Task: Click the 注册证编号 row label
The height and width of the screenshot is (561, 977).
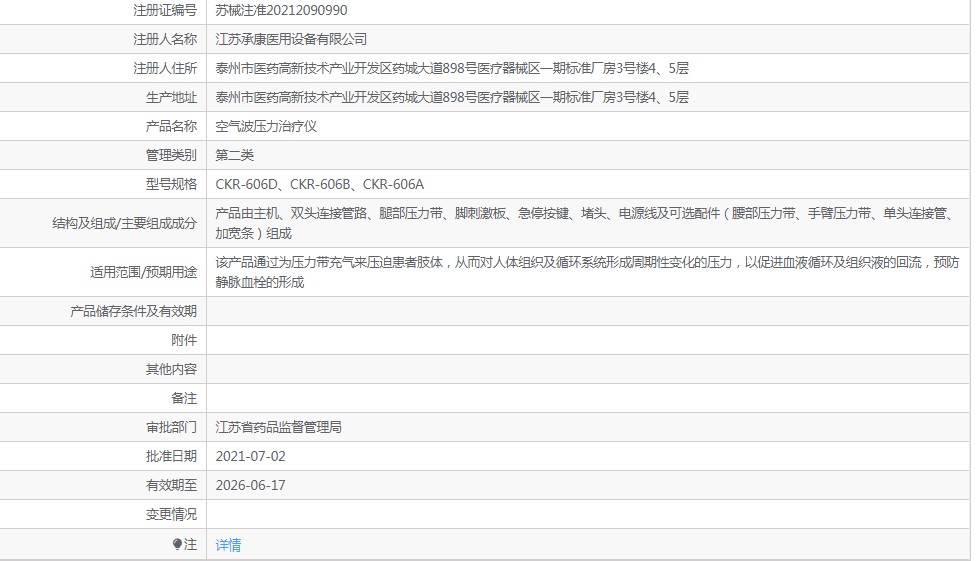Action: (x=165, y=11)
